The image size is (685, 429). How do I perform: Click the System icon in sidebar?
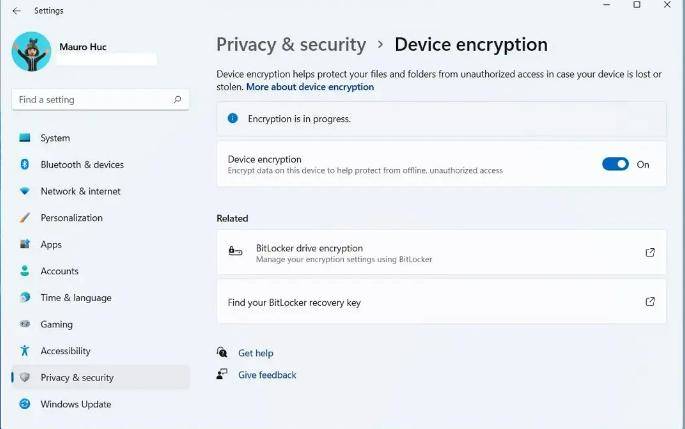pyautogui.click(x=25, y=138)
